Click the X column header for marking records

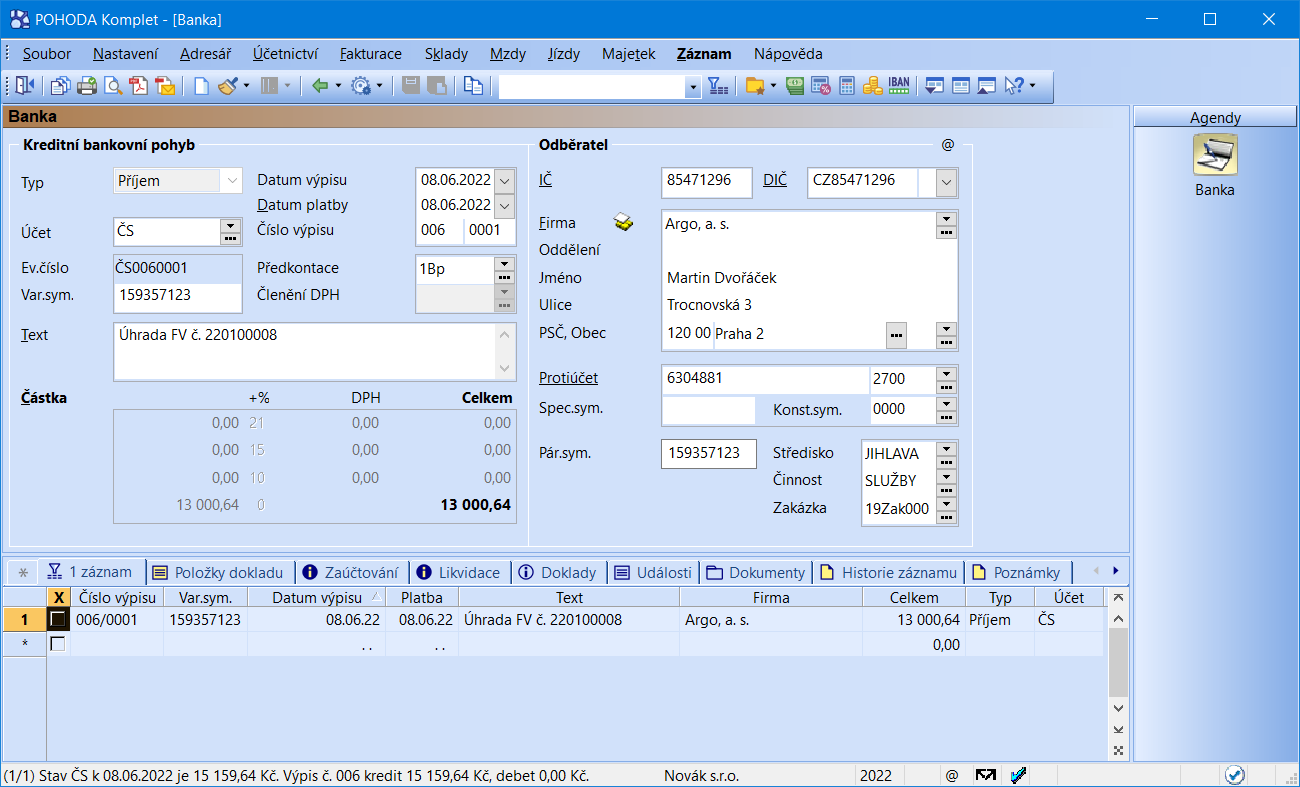pyautogui.click(x=58, y=598)
